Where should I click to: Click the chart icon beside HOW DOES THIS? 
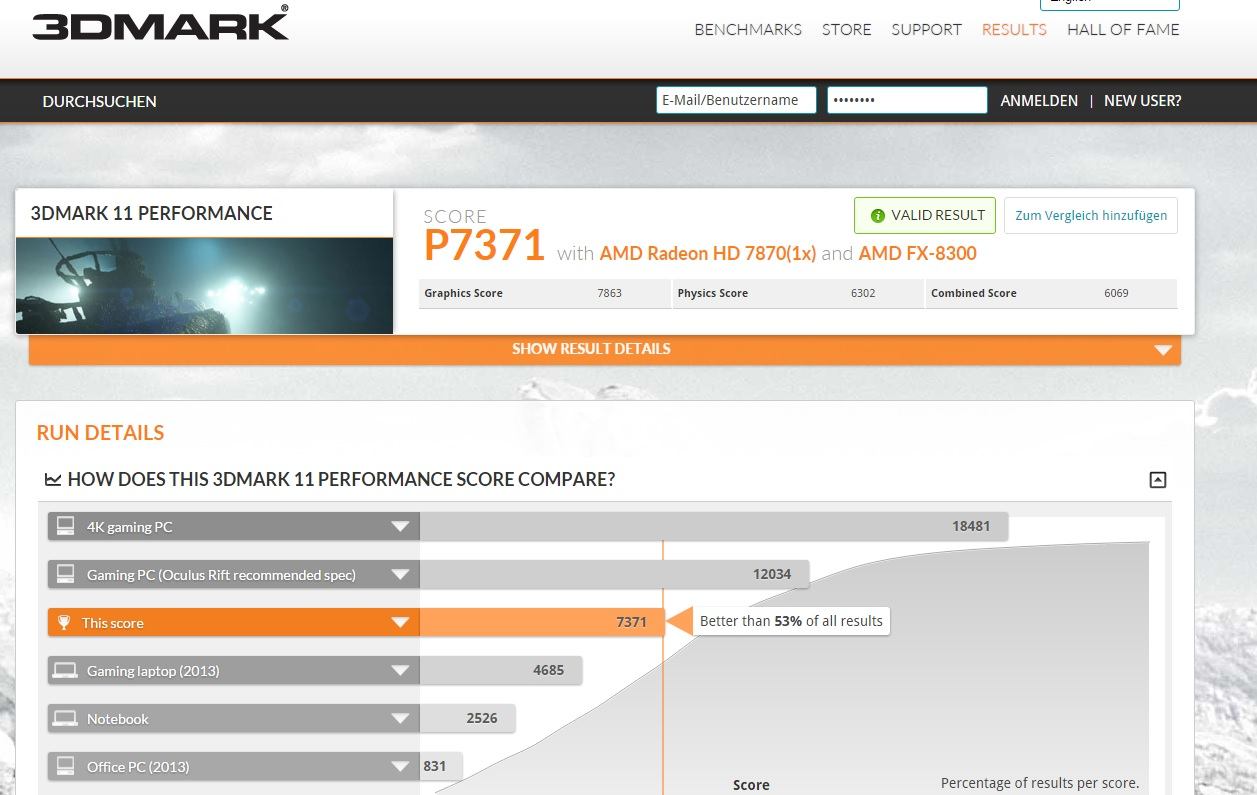pos(53,480)
